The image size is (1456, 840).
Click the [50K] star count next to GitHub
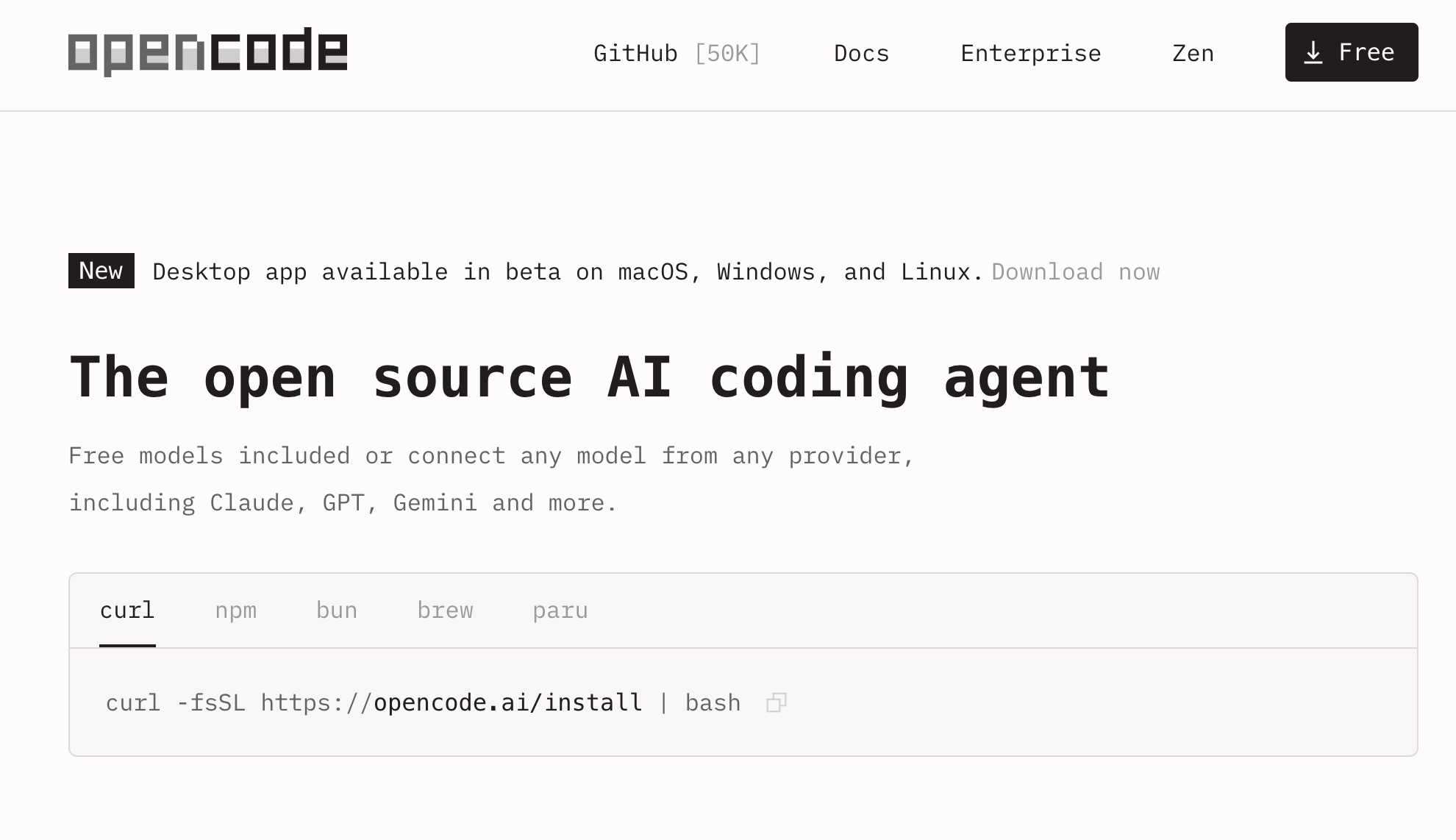pyautogui.click(x=727, y=52)
